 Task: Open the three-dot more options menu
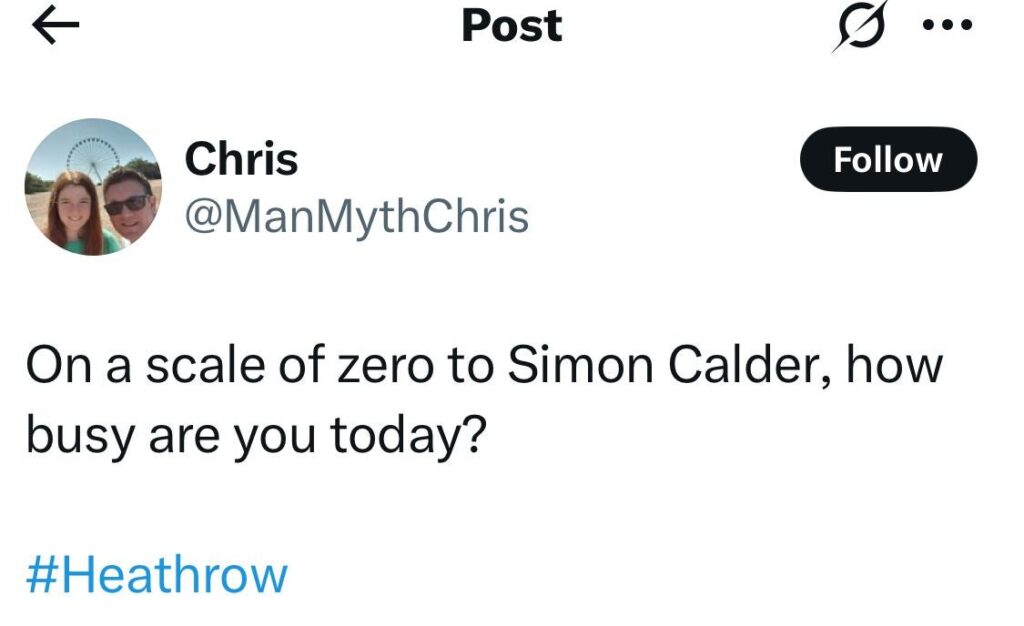point(946,27)
